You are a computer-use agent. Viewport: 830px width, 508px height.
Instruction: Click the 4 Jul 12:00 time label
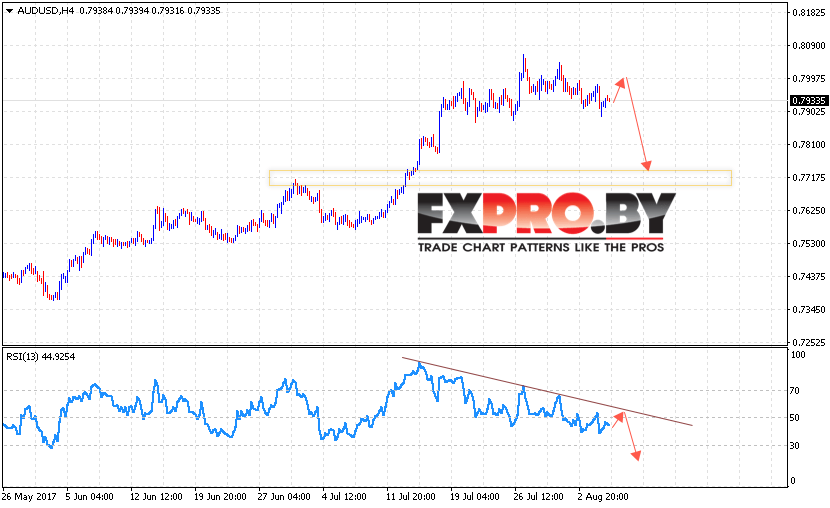coord(345,497)
